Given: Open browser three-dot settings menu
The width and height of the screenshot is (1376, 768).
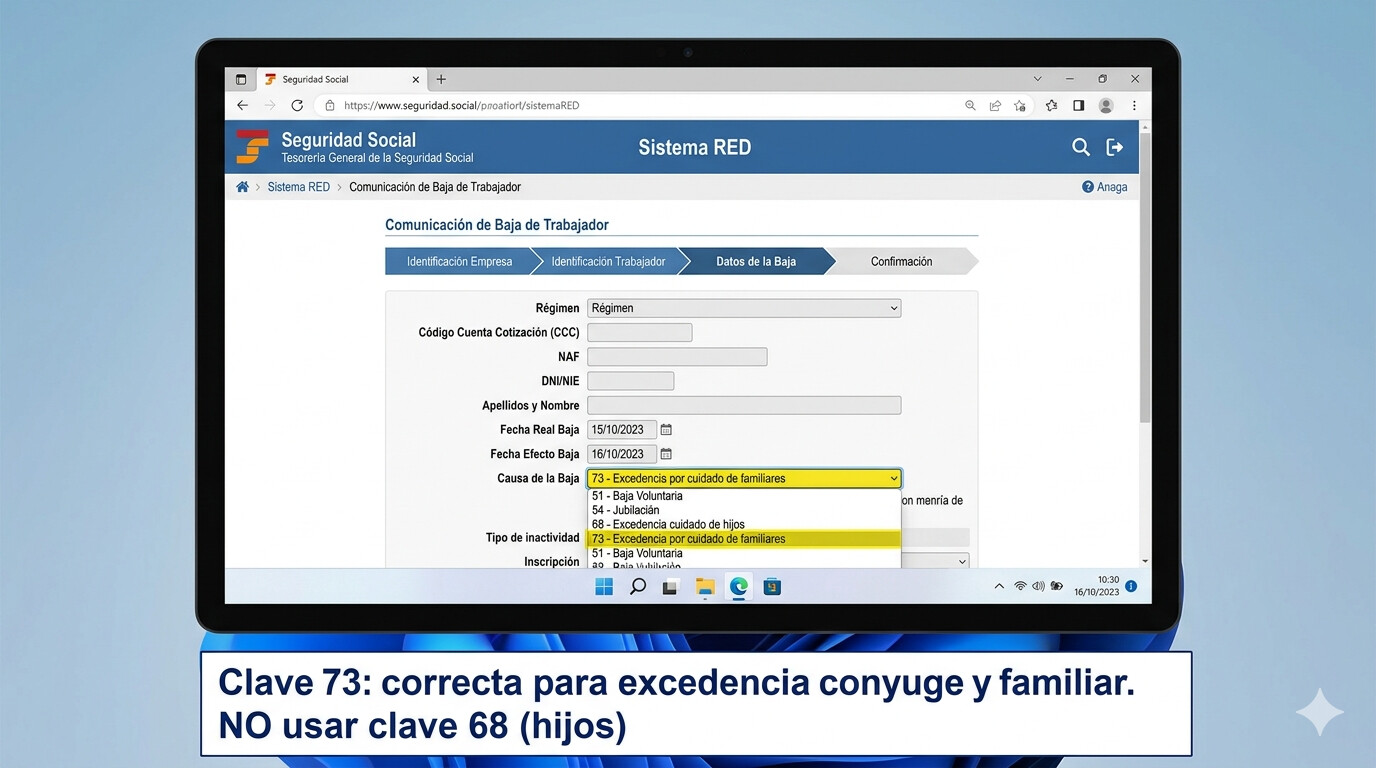Looking at the screenshot, I should pyautogui.click(x=1134, y=105).
